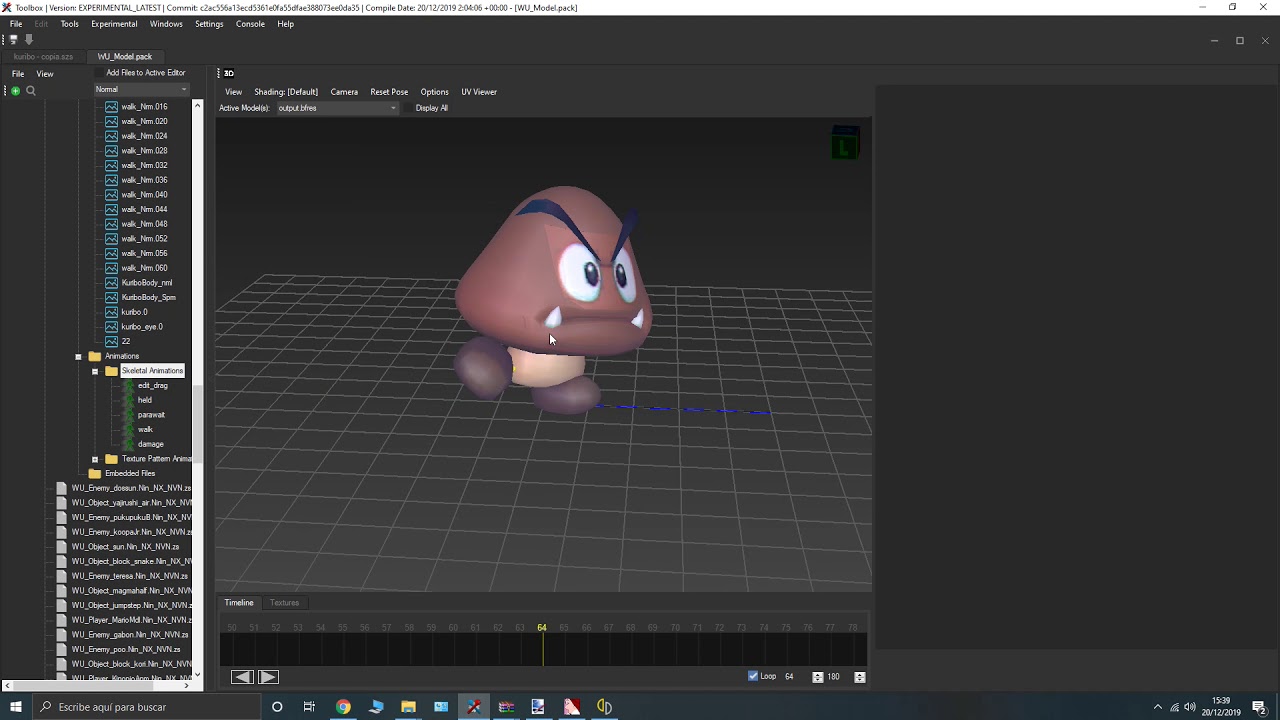Collapse the Skeletal Animations node
The image size is (1280, 720).
click(x=95, y=371)
